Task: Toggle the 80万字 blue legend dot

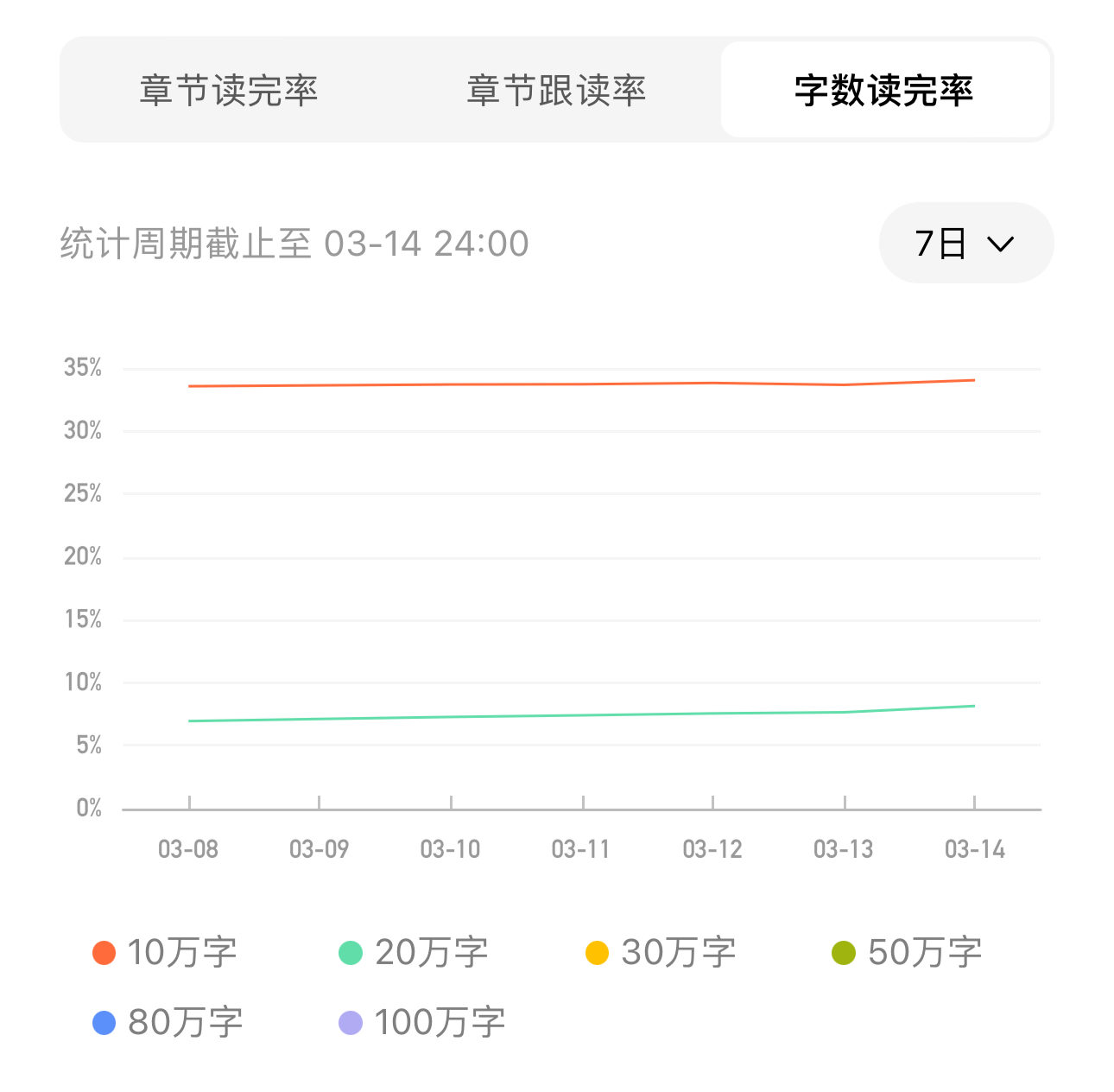Action: click(x=104, y=1023)
